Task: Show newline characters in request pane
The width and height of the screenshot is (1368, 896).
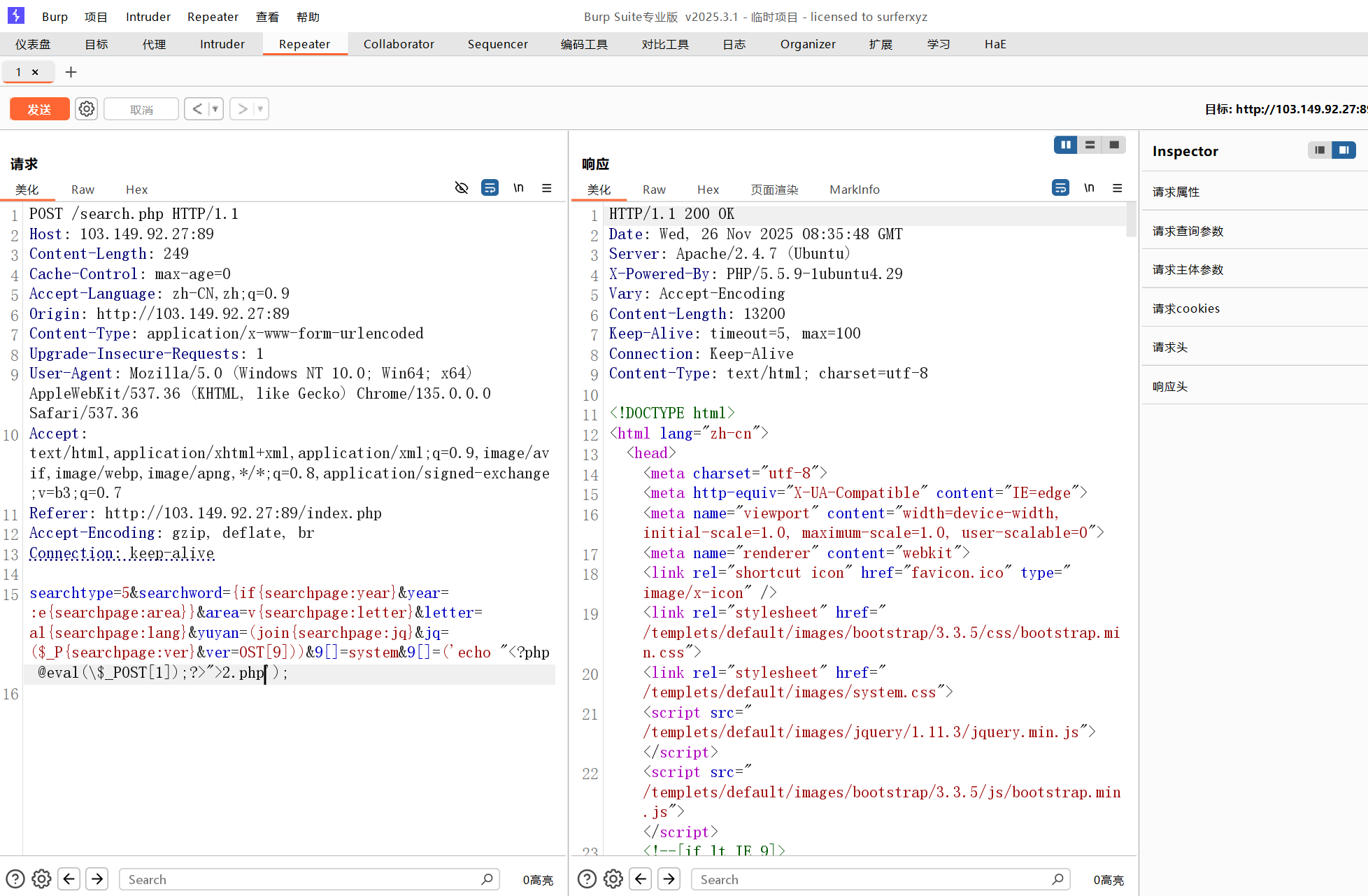Action: [x=518, y=187]
